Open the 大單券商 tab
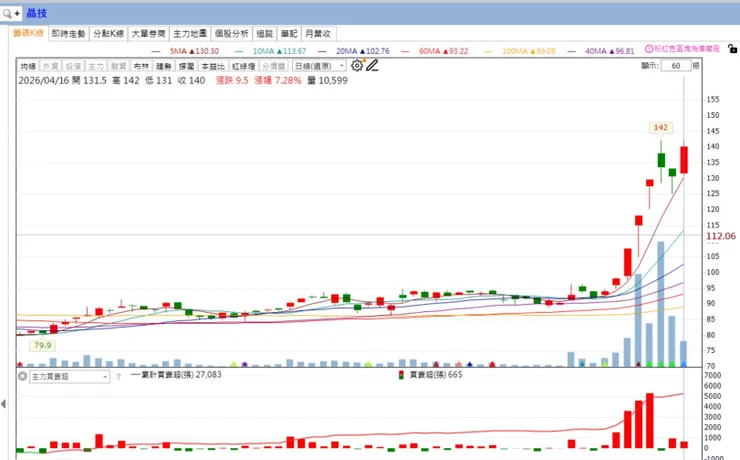Screen dimensions: 740x460 coord(149,33)
